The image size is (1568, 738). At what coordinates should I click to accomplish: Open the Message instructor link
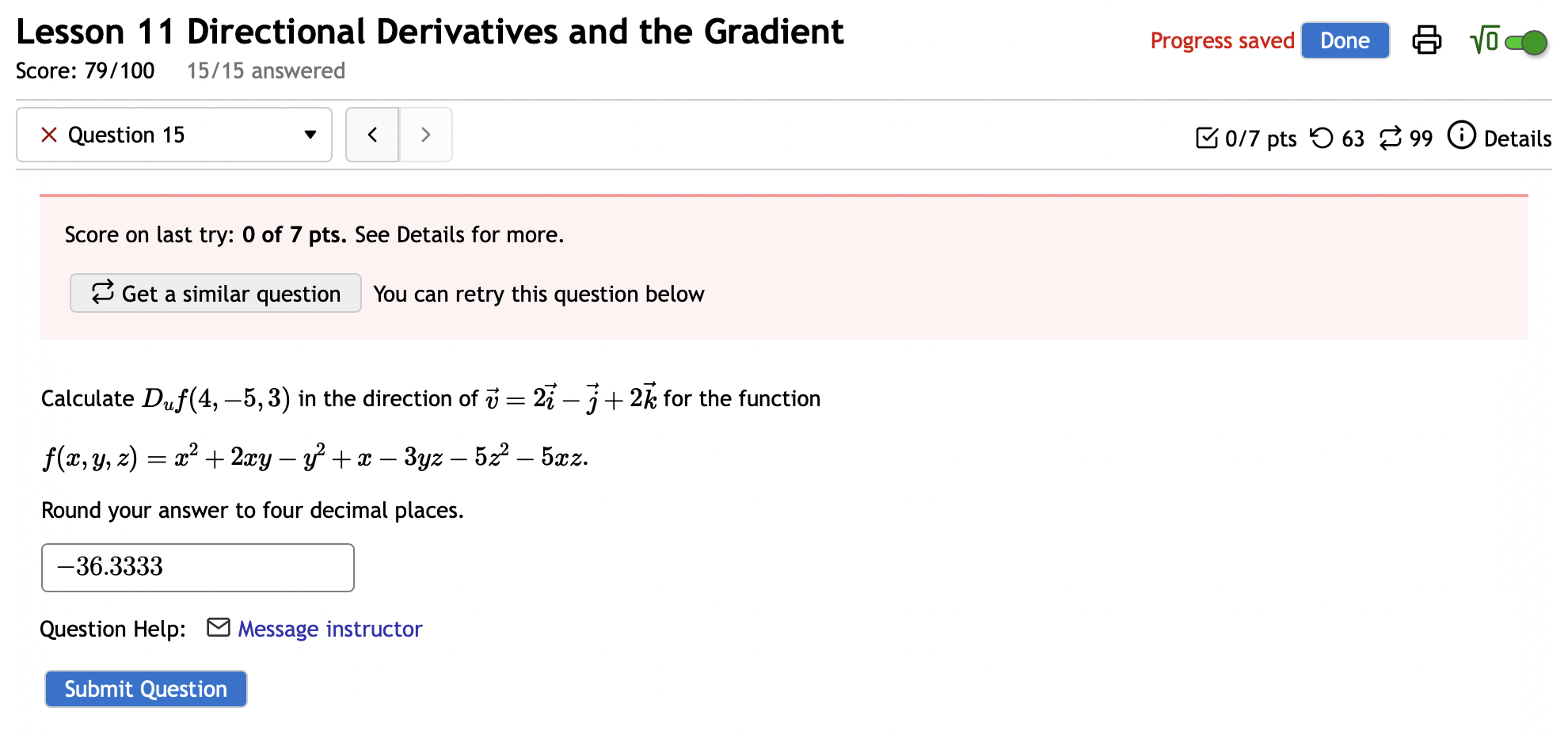pos(329,628)
